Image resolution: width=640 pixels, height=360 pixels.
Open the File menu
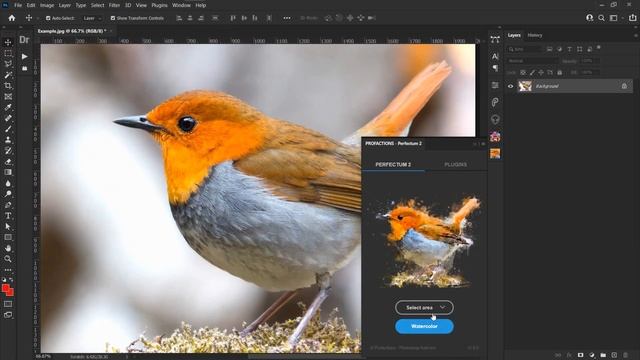pos(18,5)
